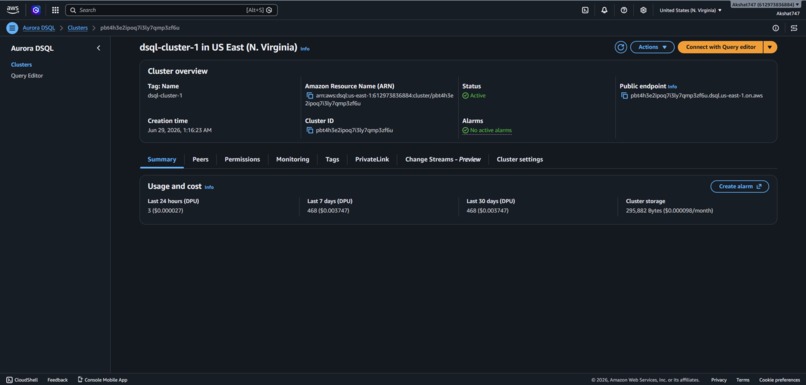Select the Tags tab
The width and height of the screenshot is (806, 385).
(332, 159)
